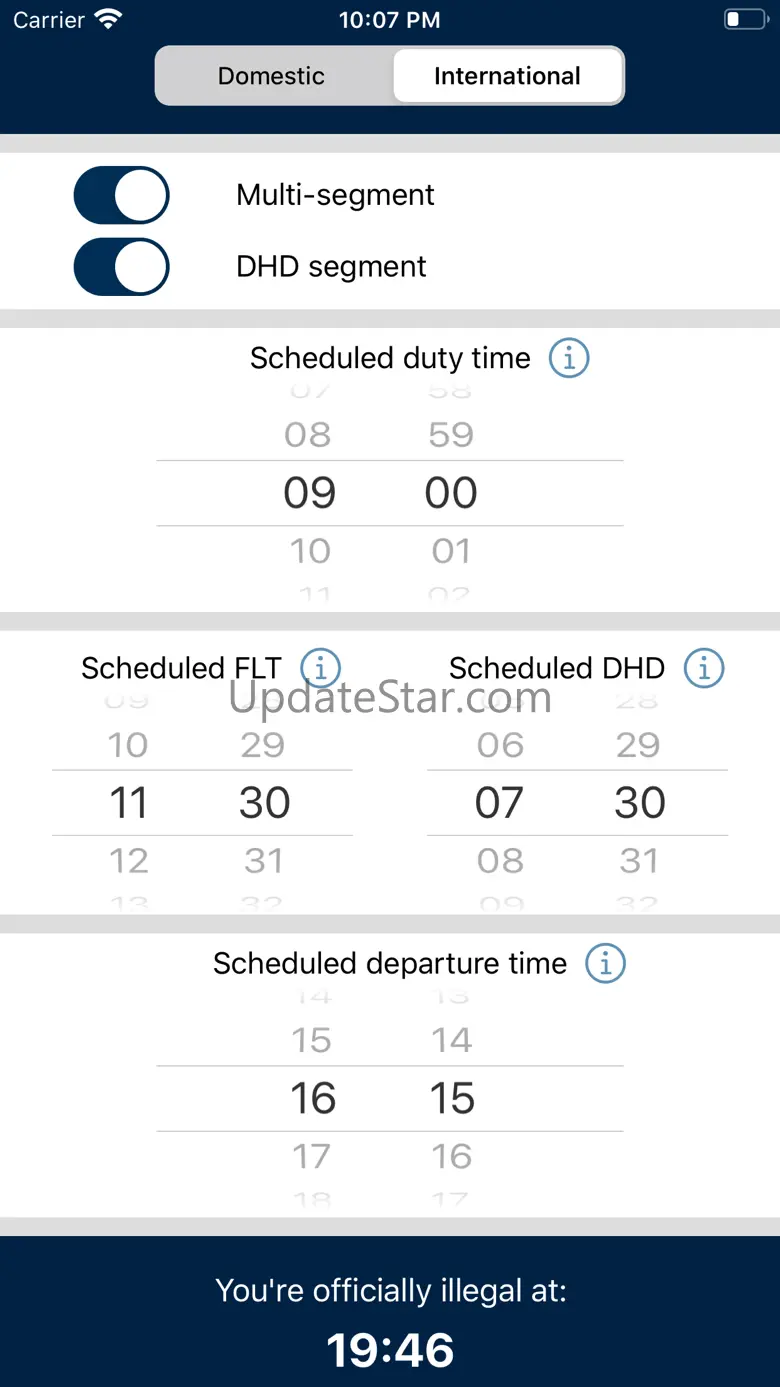The width and height of the screenshot is (780, 1387).
Task: Disable the Multi-segment switch
Action: 122,195
